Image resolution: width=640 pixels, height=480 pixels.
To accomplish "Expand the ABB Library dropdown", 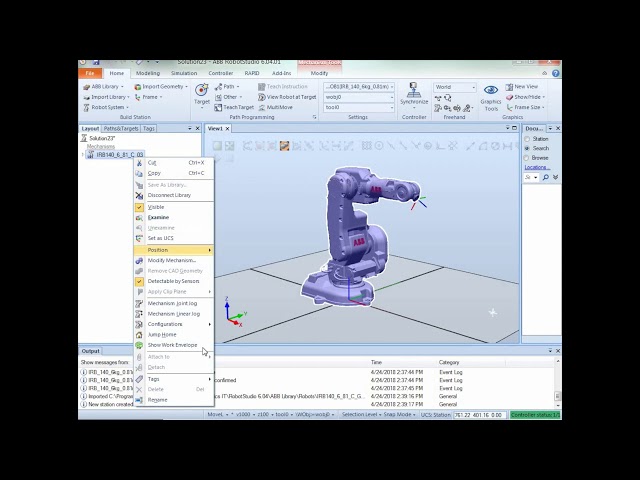I will click(122, 87).
